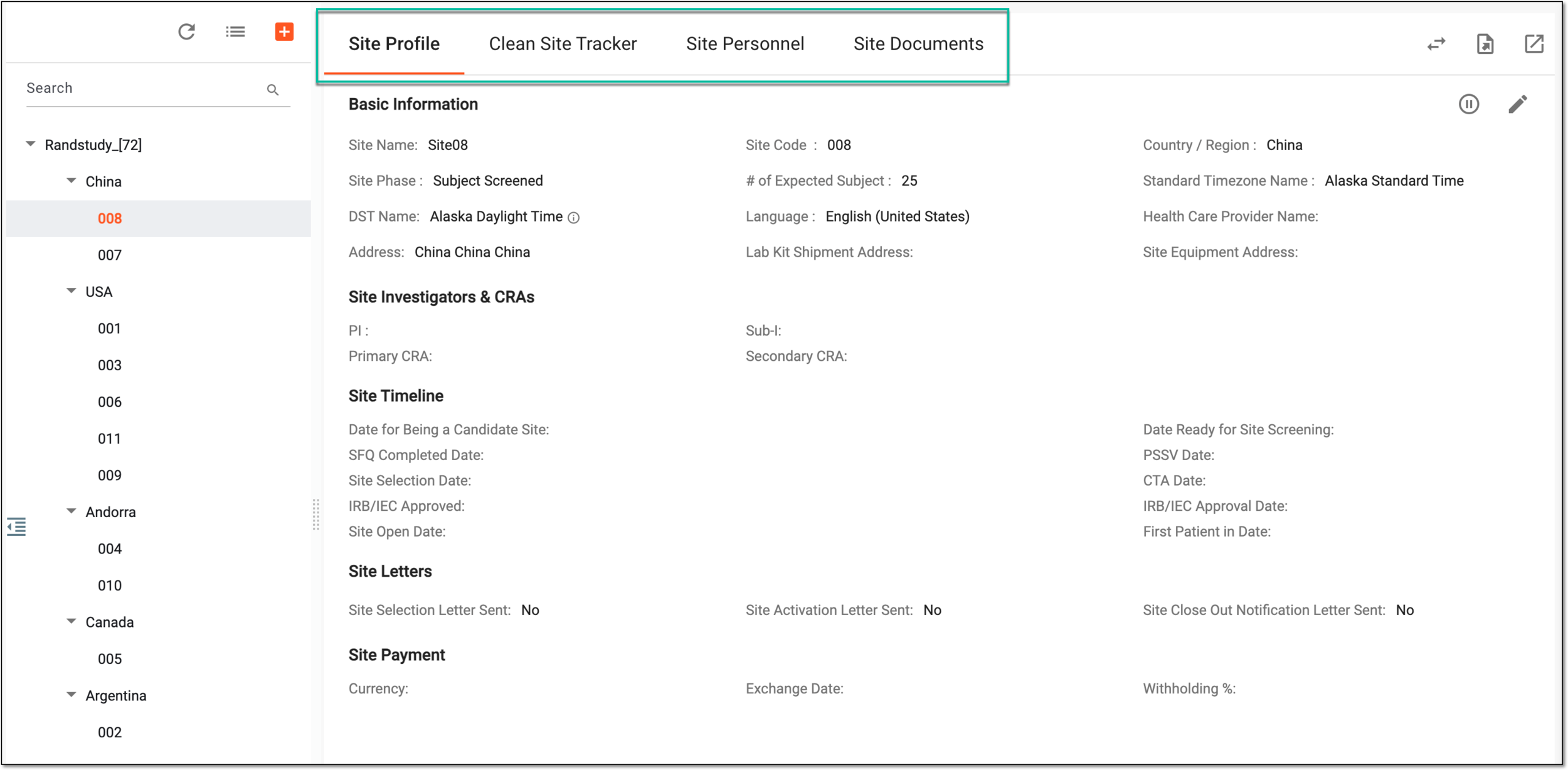Select site 003 under USA
Viewport: 1568px width, 770px height.
(x=110, y=365)
